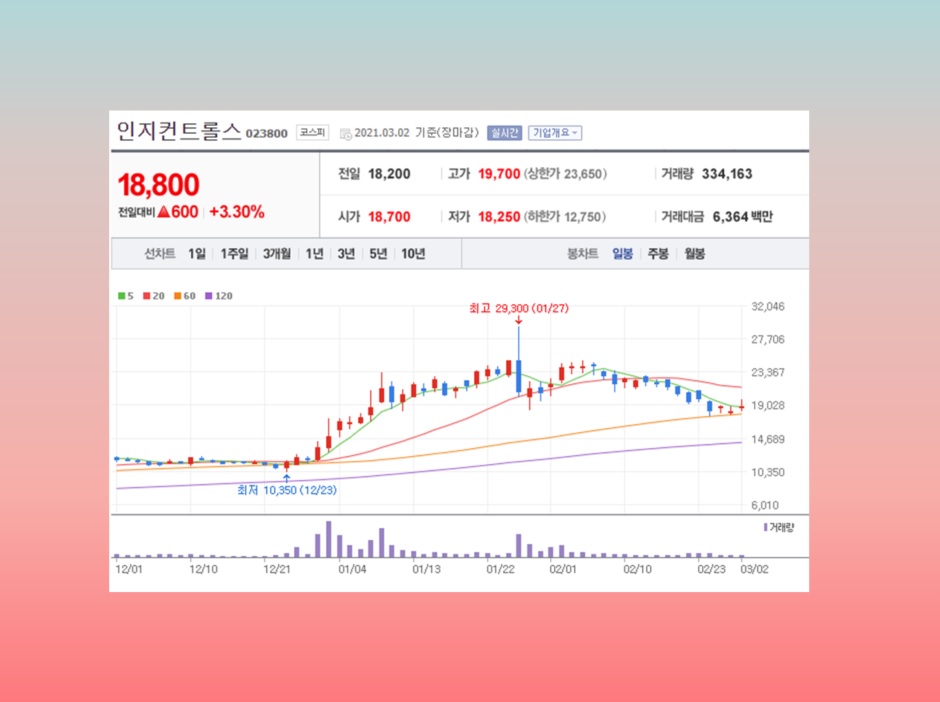
Task: Click the 거래량 value 334,163
Action: 727,174
